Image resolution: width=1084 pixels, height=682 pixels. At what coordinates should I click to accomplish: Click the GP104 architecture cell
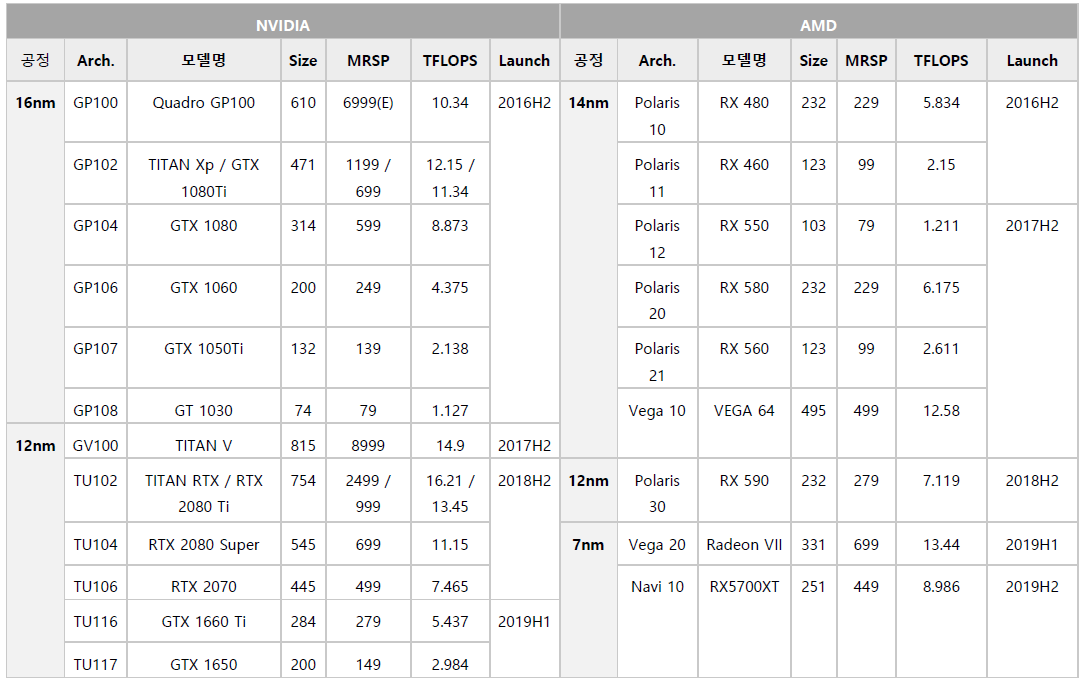tap(95, 234)
